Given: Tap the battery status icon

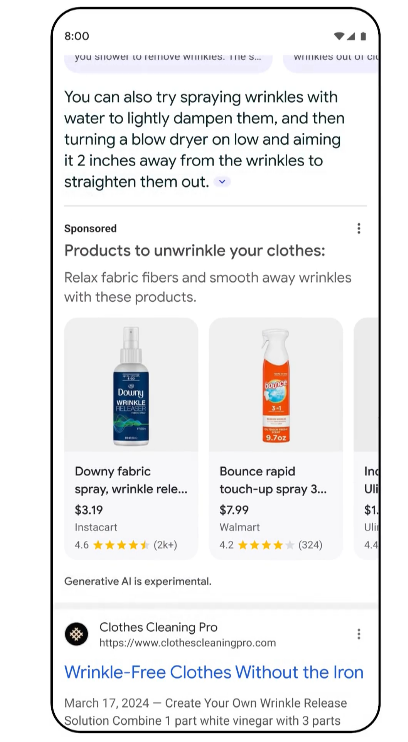Looking at the screenshot, I should point(363,36).
